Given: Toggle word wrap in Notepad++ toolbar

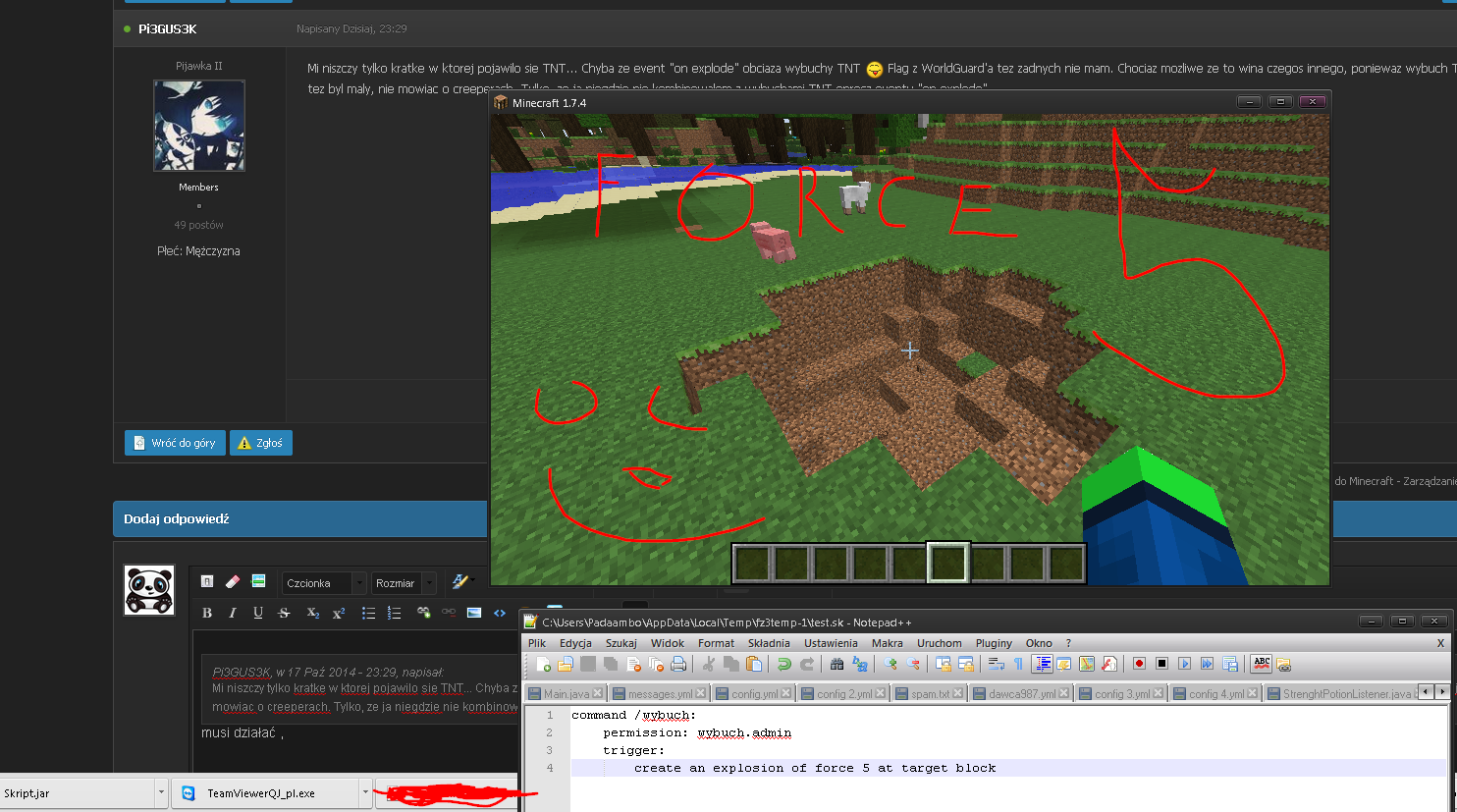Looking at the screenshot, I should click(x=996, y=664).
